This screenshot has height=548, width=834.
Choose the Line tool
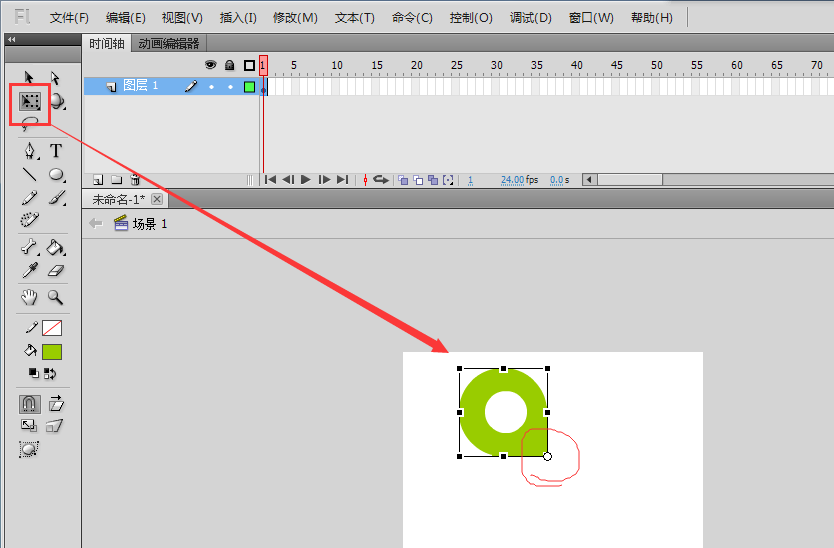click(x=30, y=175)
